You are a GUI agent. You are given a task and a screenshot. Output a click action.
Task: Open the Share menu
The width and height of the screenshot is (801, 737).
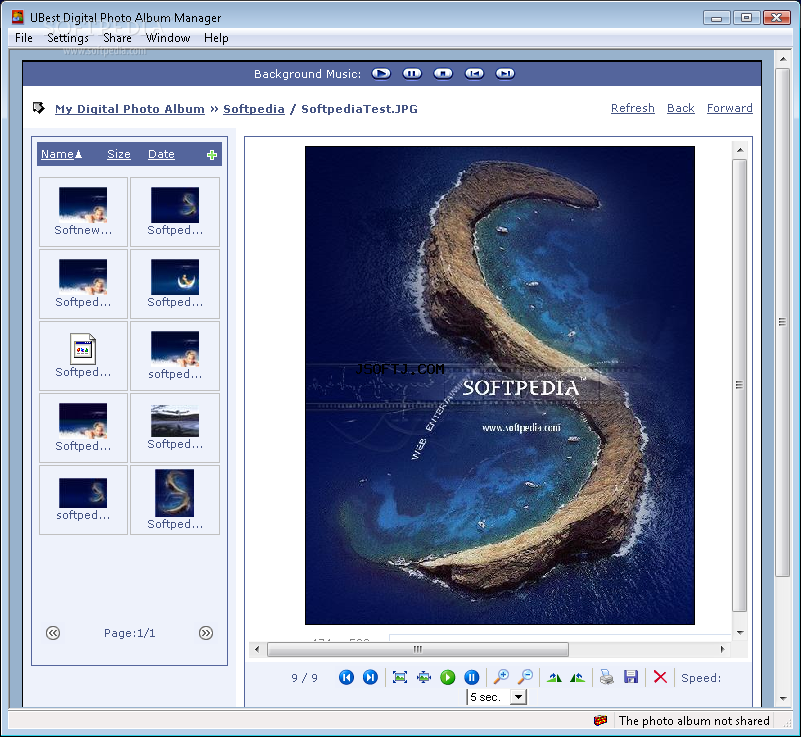click(x=117, y=38)
